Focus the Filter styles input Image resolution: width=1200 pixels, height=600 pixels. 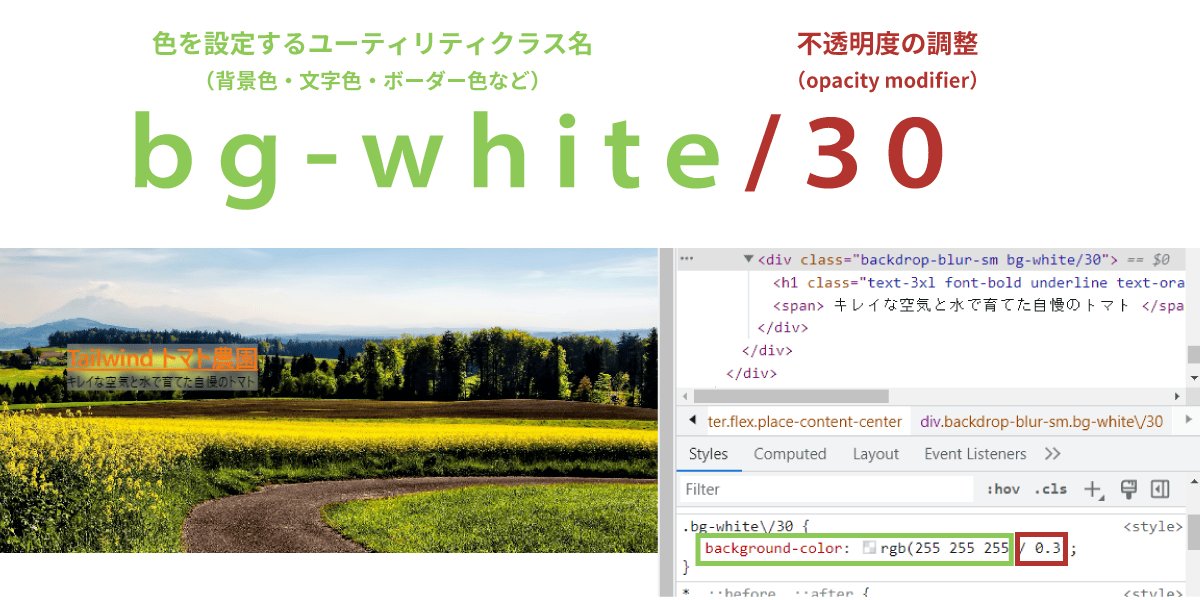[x=826, y=489]
